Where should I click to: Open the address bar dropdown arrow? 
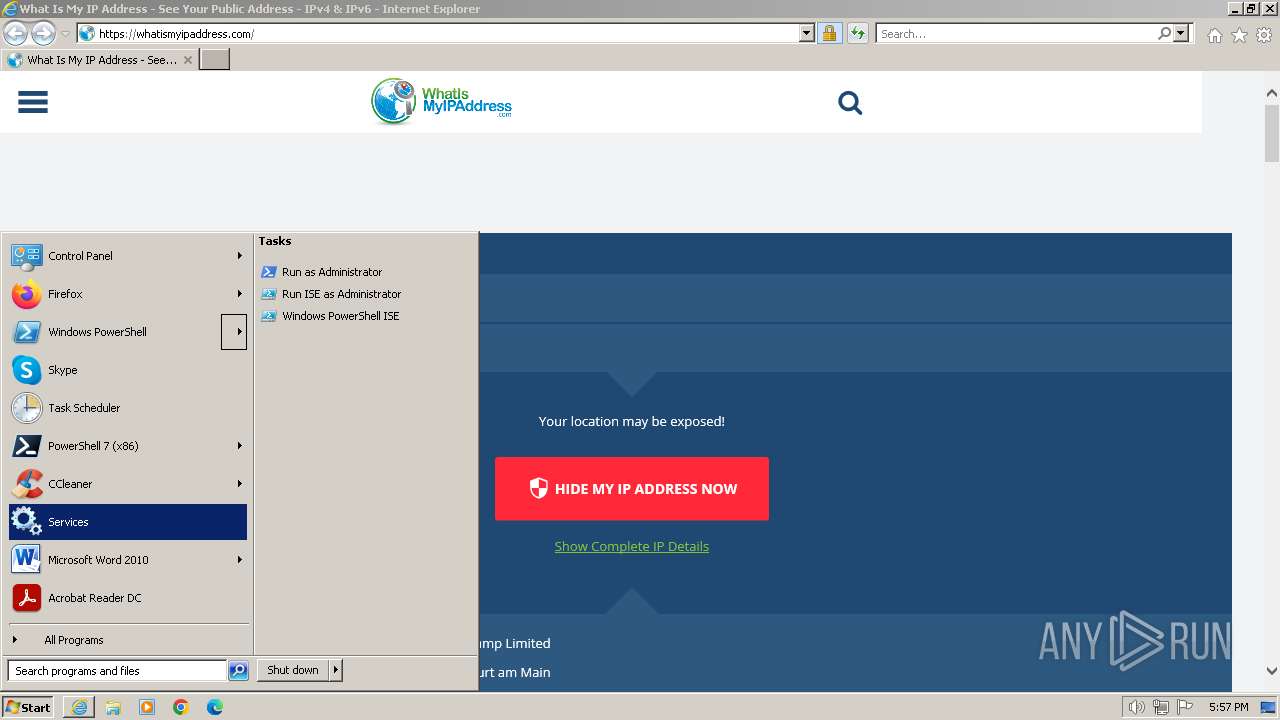[807, 33]
